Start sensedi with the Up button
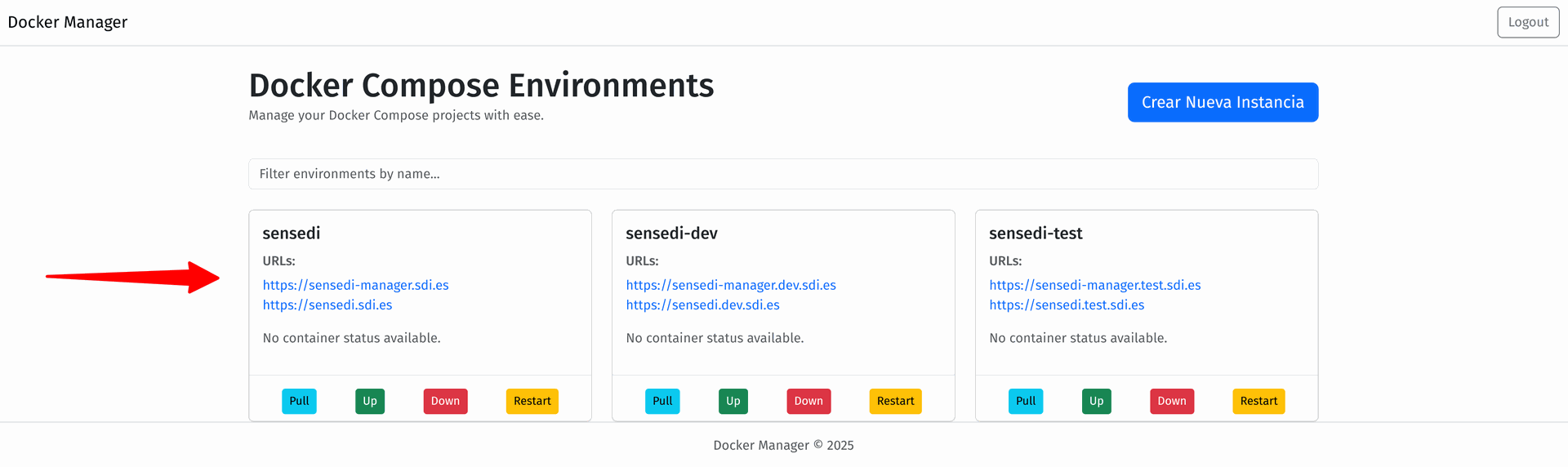Viewport: 1568px width, 467px height. click(369, 401)
